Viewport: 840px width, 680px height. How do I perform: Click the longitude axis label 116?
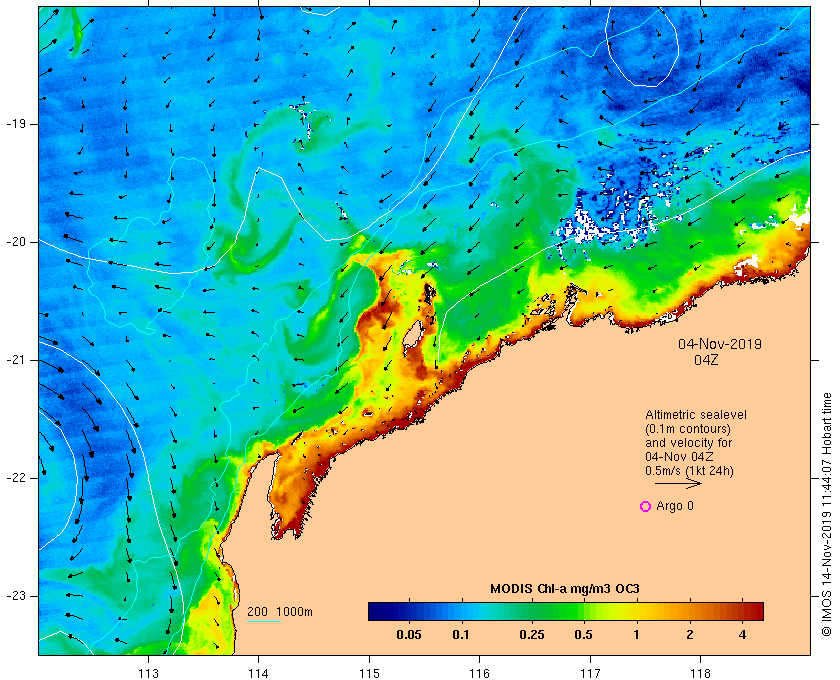tap(479, 674)
